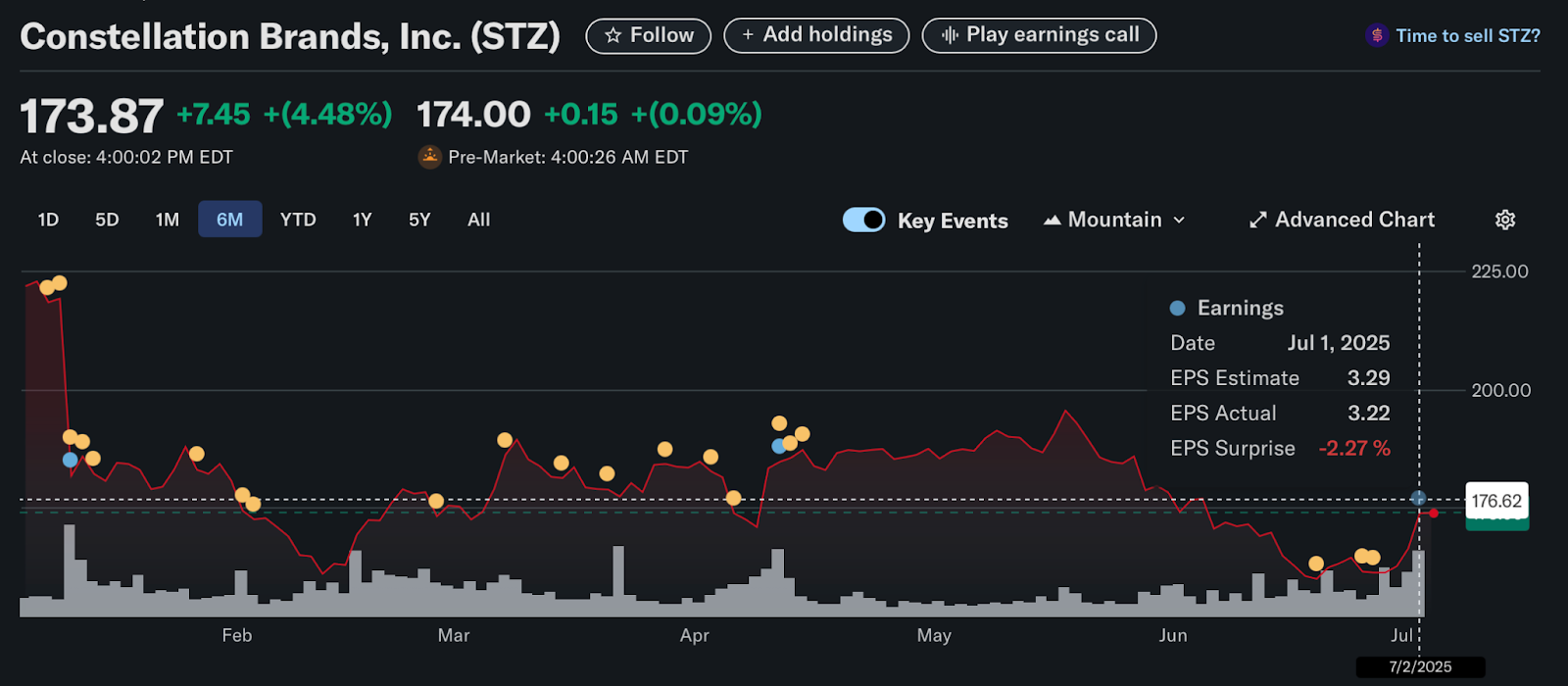Open chart settings gear icon
The width and height of the screenshot is (1568, 686).
(1505, 220)
